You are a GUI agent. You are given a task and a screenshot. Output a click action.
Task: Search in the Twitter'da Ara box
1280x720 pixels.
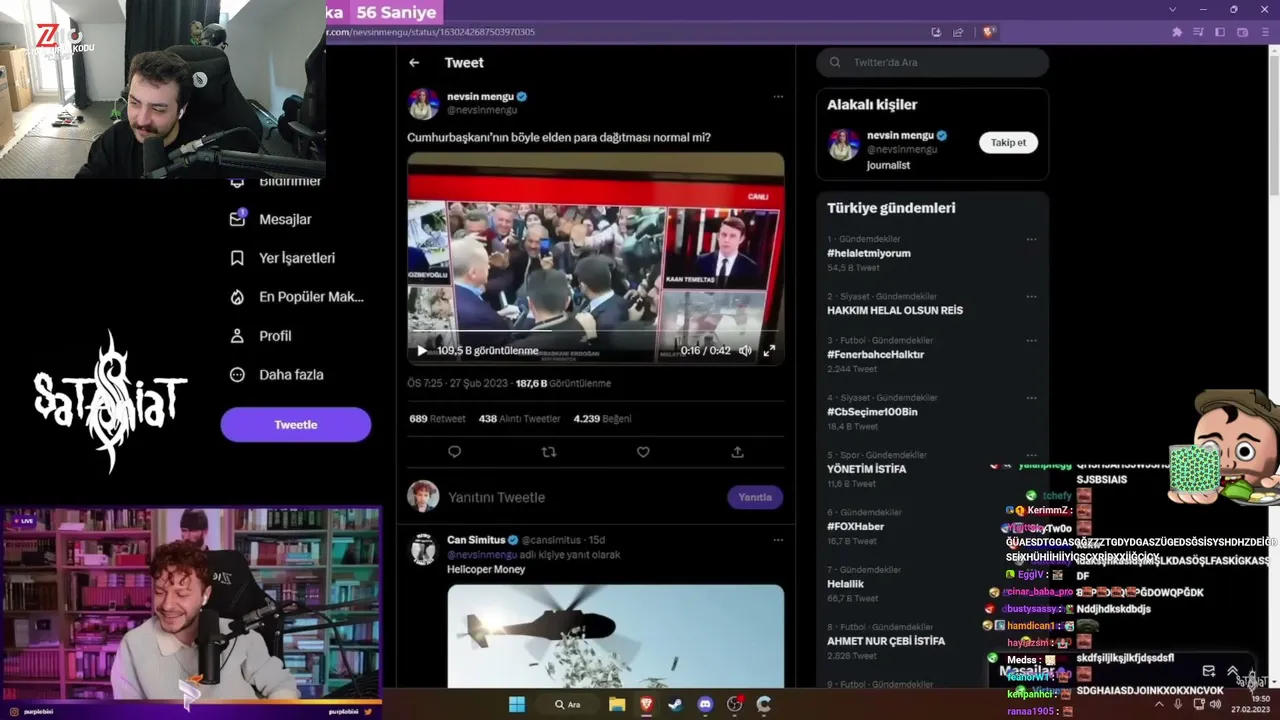point(933,62)
